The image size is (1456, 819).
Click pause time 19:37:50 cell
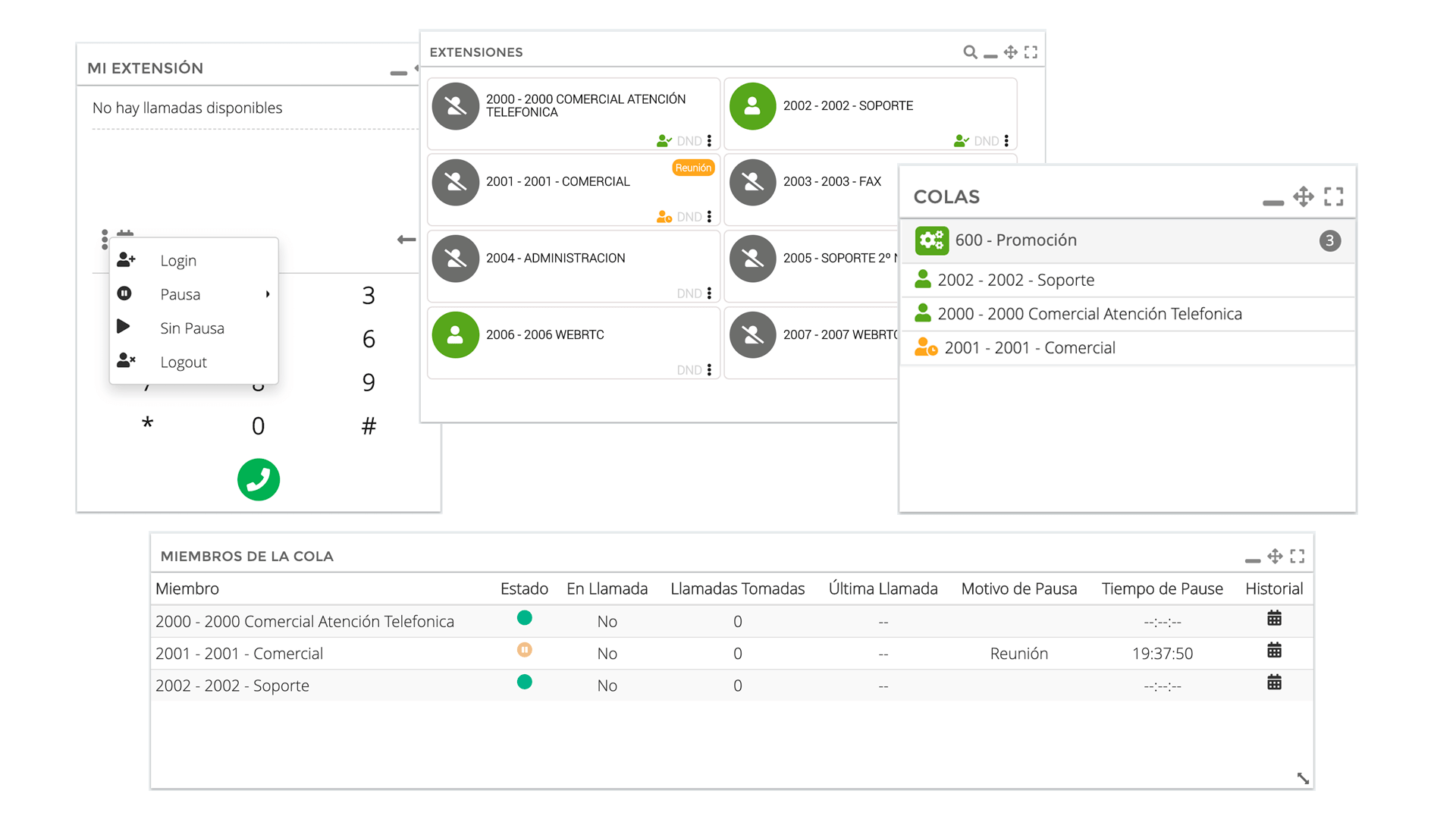(1163, 654)
